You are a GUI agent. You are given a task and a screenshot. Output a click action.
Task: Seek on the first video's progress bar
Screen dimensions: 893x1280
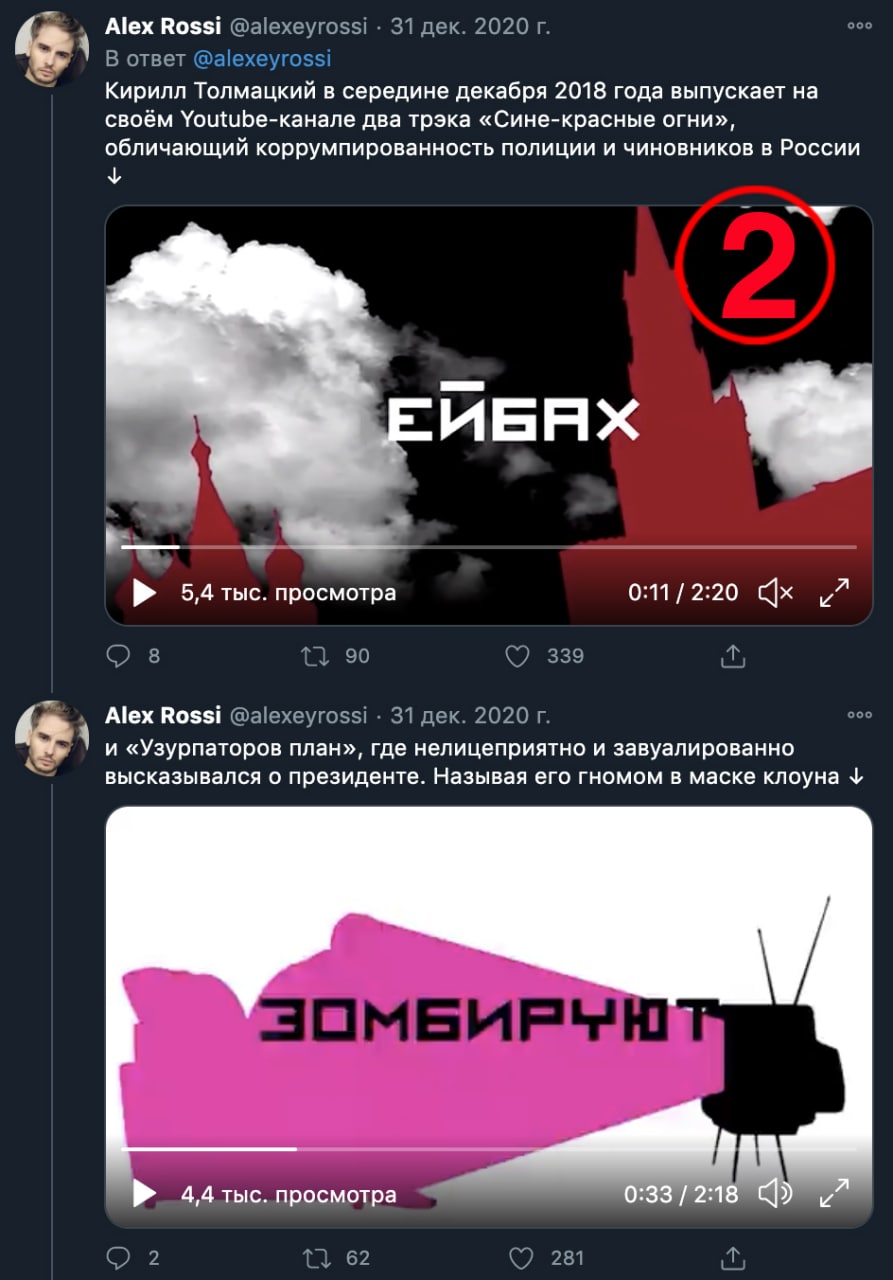pos(489,547)
